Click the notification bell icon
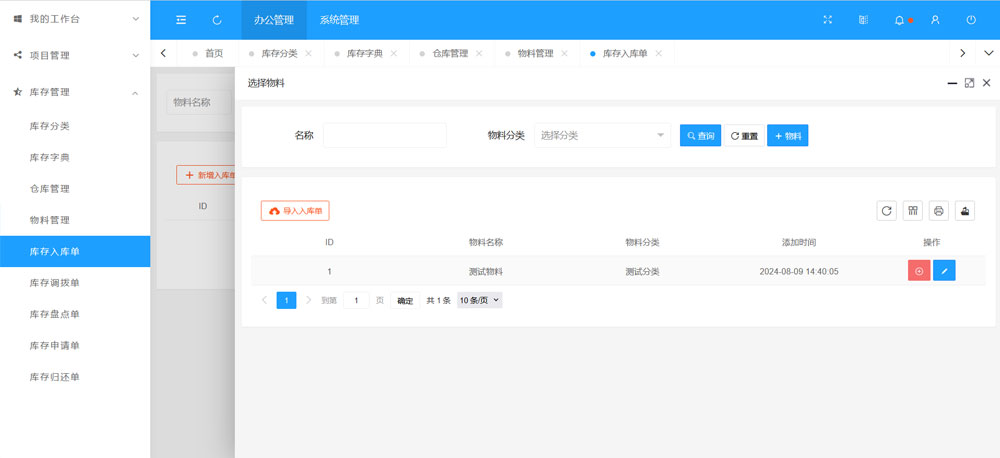The image size is (1000, 458). 899,20
